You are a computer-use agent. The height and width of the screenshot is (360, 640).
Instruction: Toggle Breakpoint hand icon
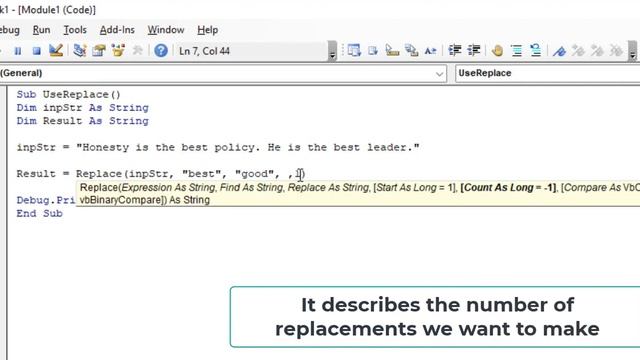pos(497,51)
